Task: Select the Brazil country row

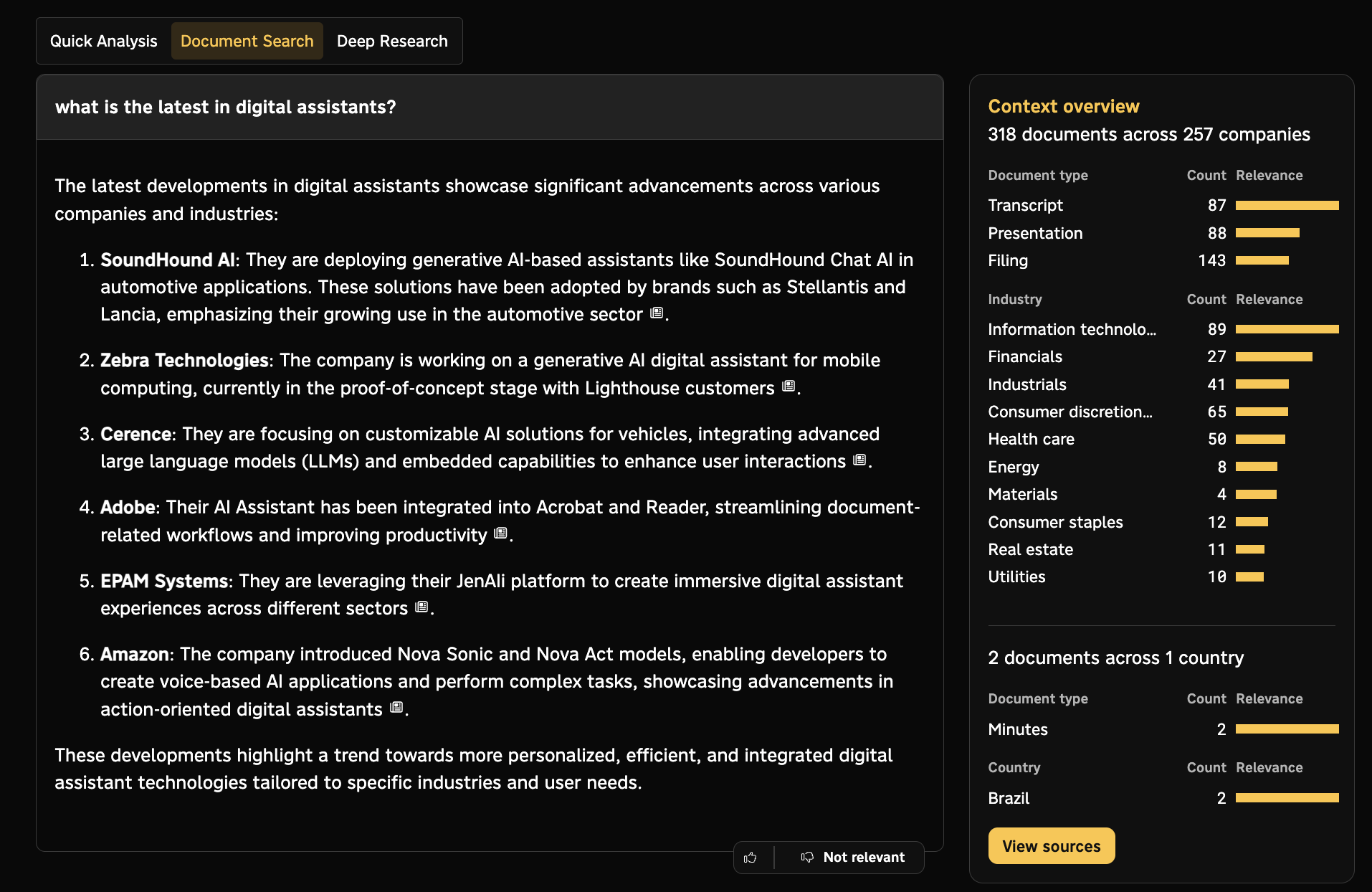Action: tap(1163, 798)
